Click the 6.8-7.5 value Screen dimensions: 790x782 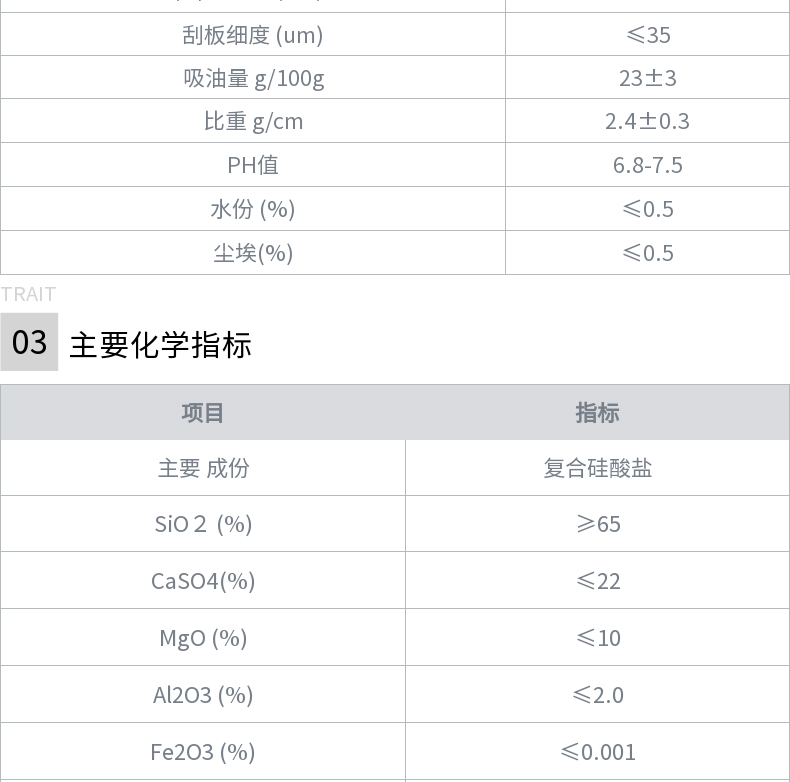[647, 165]
